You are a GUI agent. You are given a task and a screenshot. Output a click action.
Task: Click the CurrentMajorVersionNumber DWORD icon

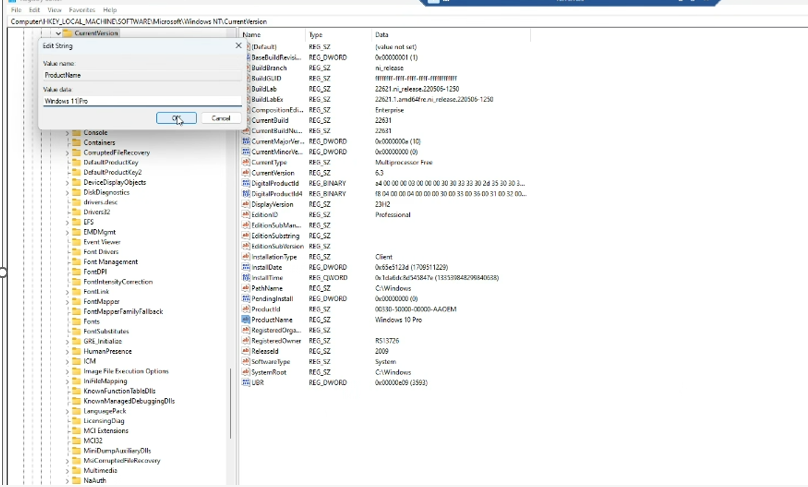pyautogui.click(x=246, y=141)
